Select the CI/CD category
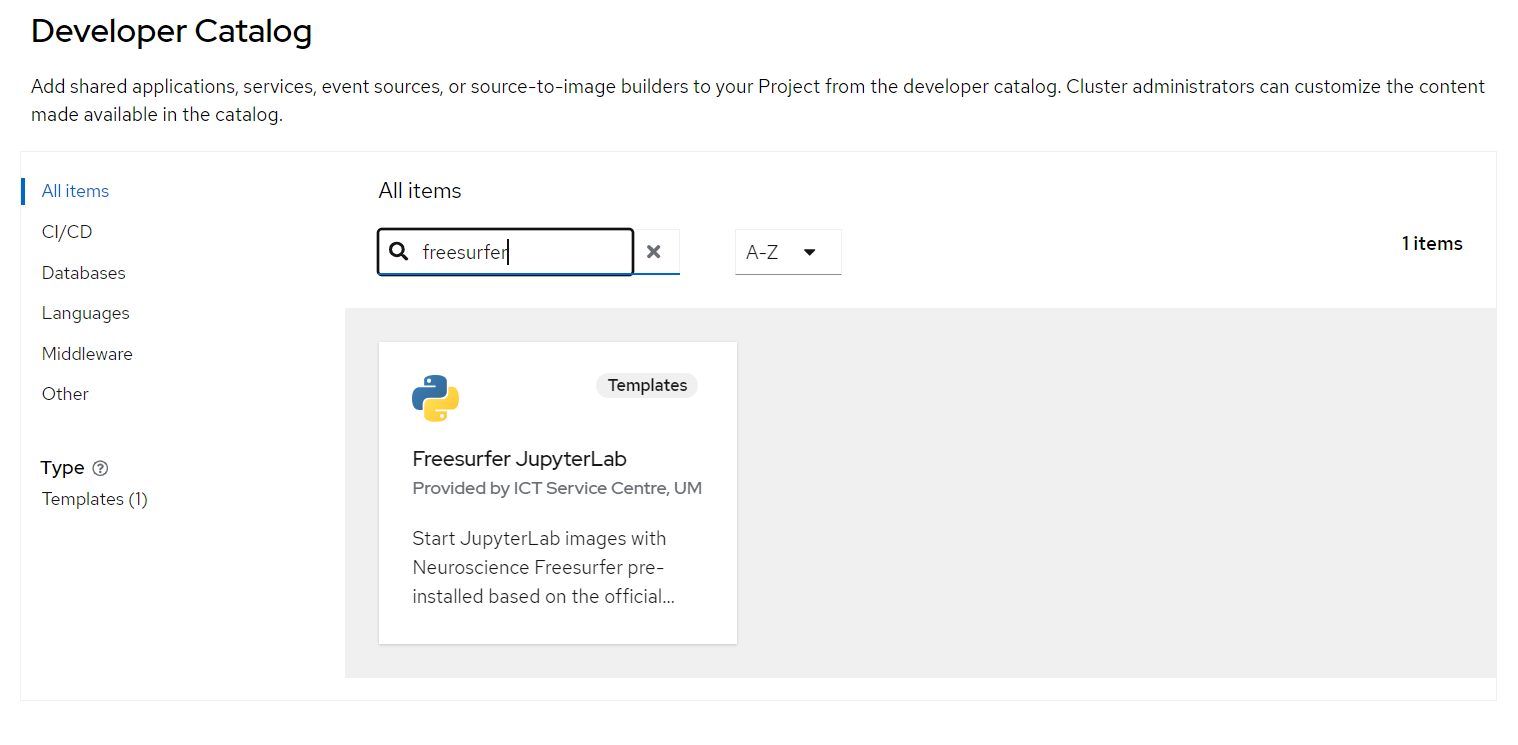Image resolution: width=1518 pixels, height=745 pixels. [x=67, y=232]
